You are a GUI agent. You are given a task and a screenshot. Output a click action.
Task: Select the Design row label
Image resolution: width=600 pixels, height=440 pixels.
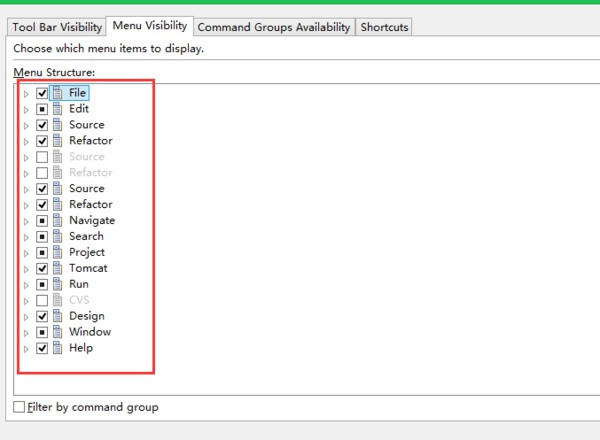(87, 316)
